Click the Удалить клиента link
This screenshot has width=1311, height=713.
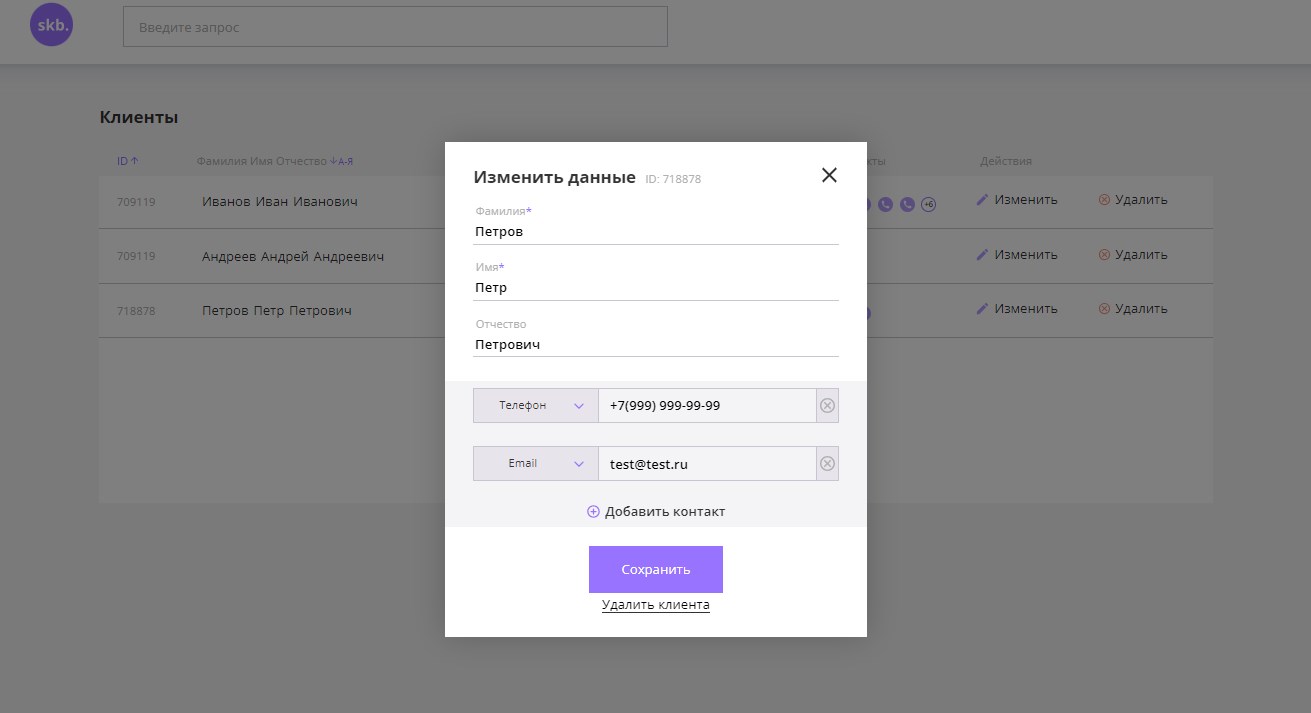[x=656, y=605]
